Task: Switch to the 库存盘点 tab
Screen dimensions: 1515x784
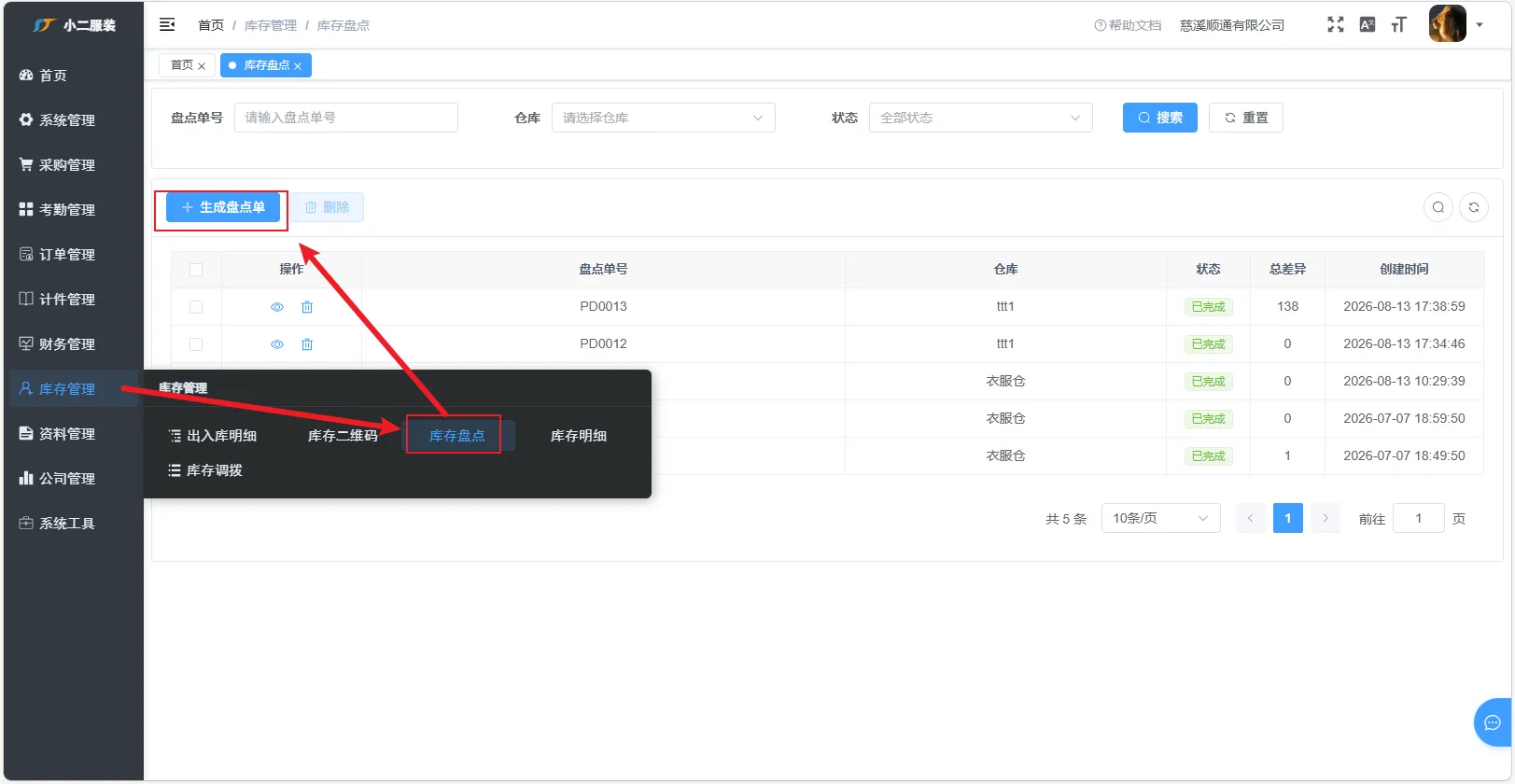Action: [x=267, y=65]
